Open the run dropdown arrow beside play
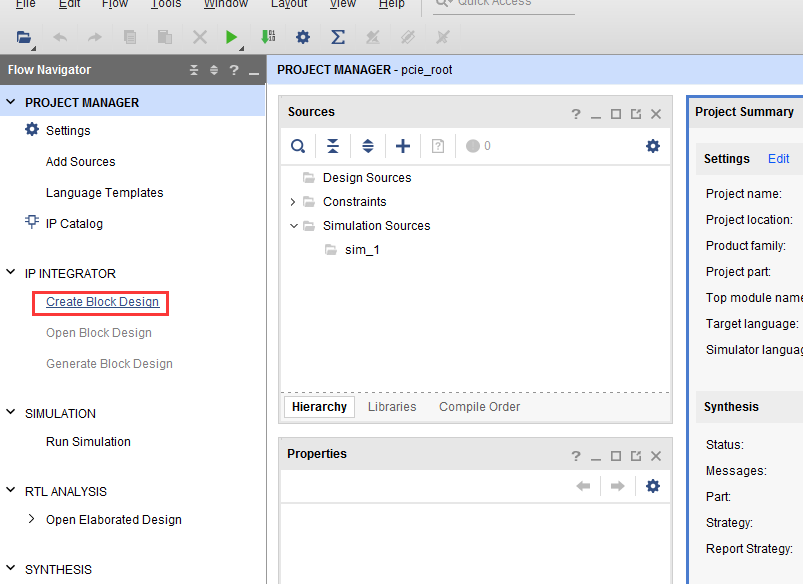803x584 pixels. pyautogui.click(x=241, y=48)
